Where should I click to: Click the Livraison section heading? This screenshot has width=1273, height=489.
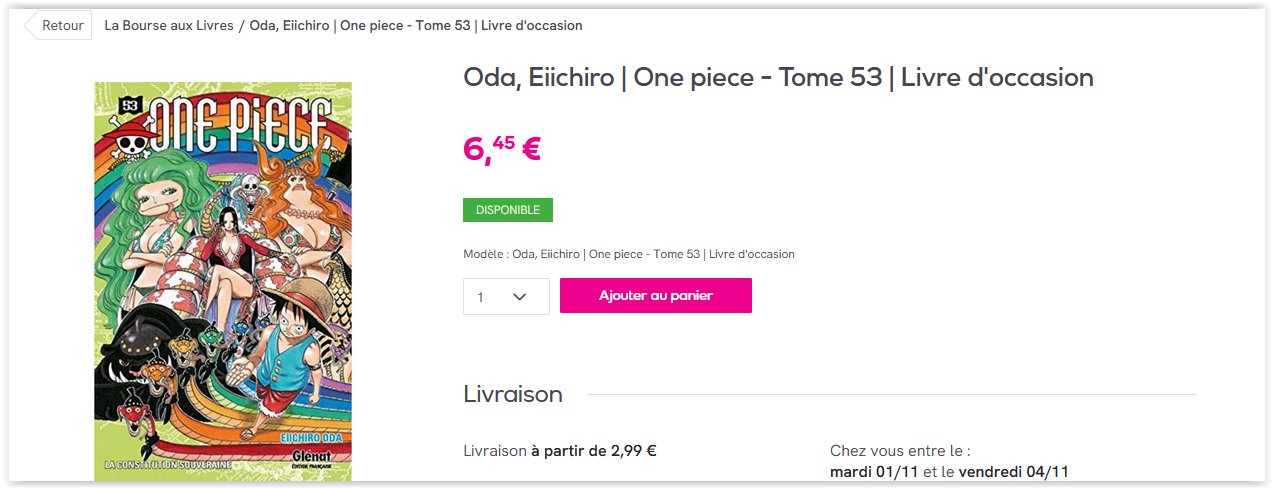[513, 394]
